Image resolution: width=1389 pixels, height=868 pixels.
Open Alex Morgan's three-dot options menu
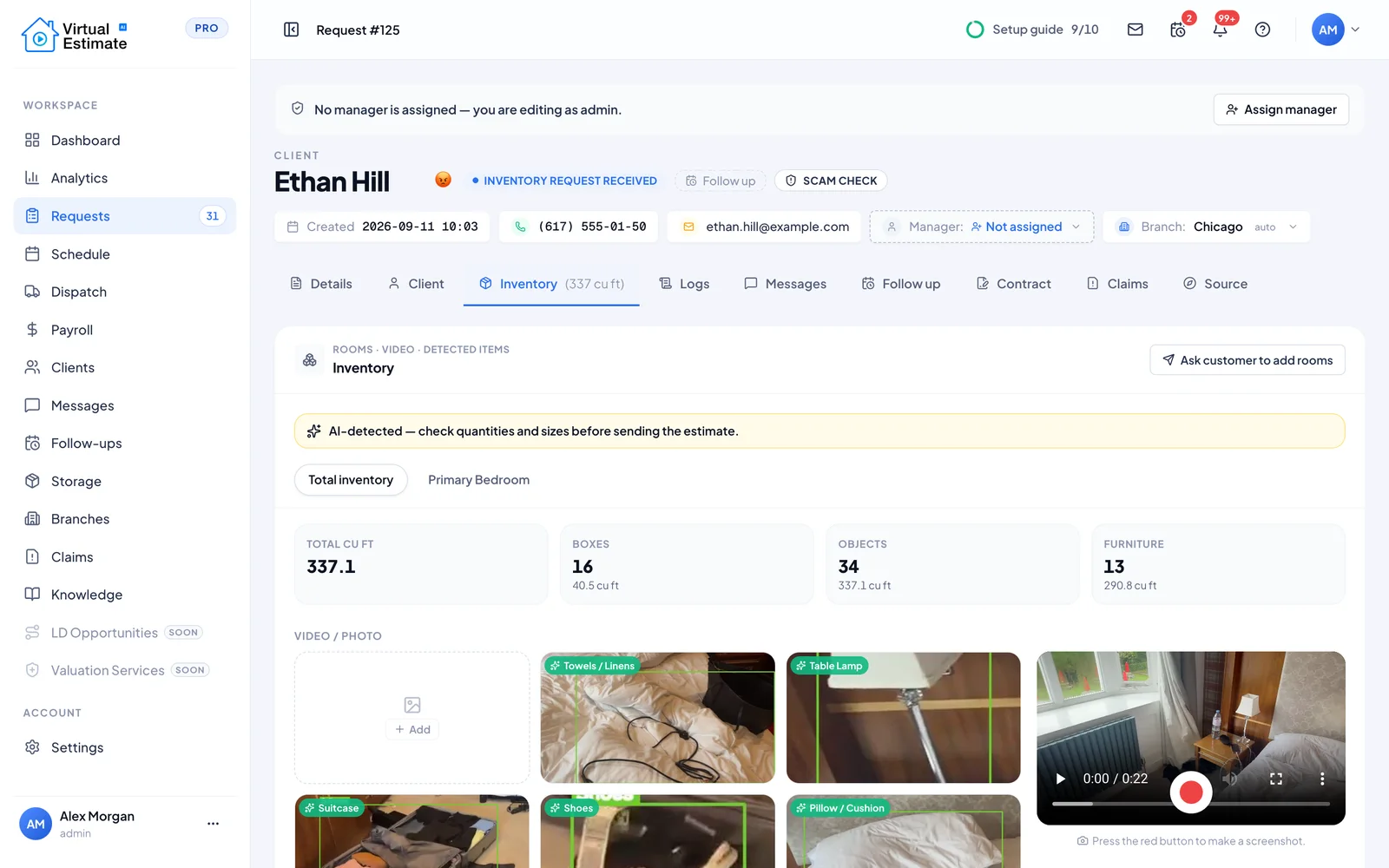point(213,824)
